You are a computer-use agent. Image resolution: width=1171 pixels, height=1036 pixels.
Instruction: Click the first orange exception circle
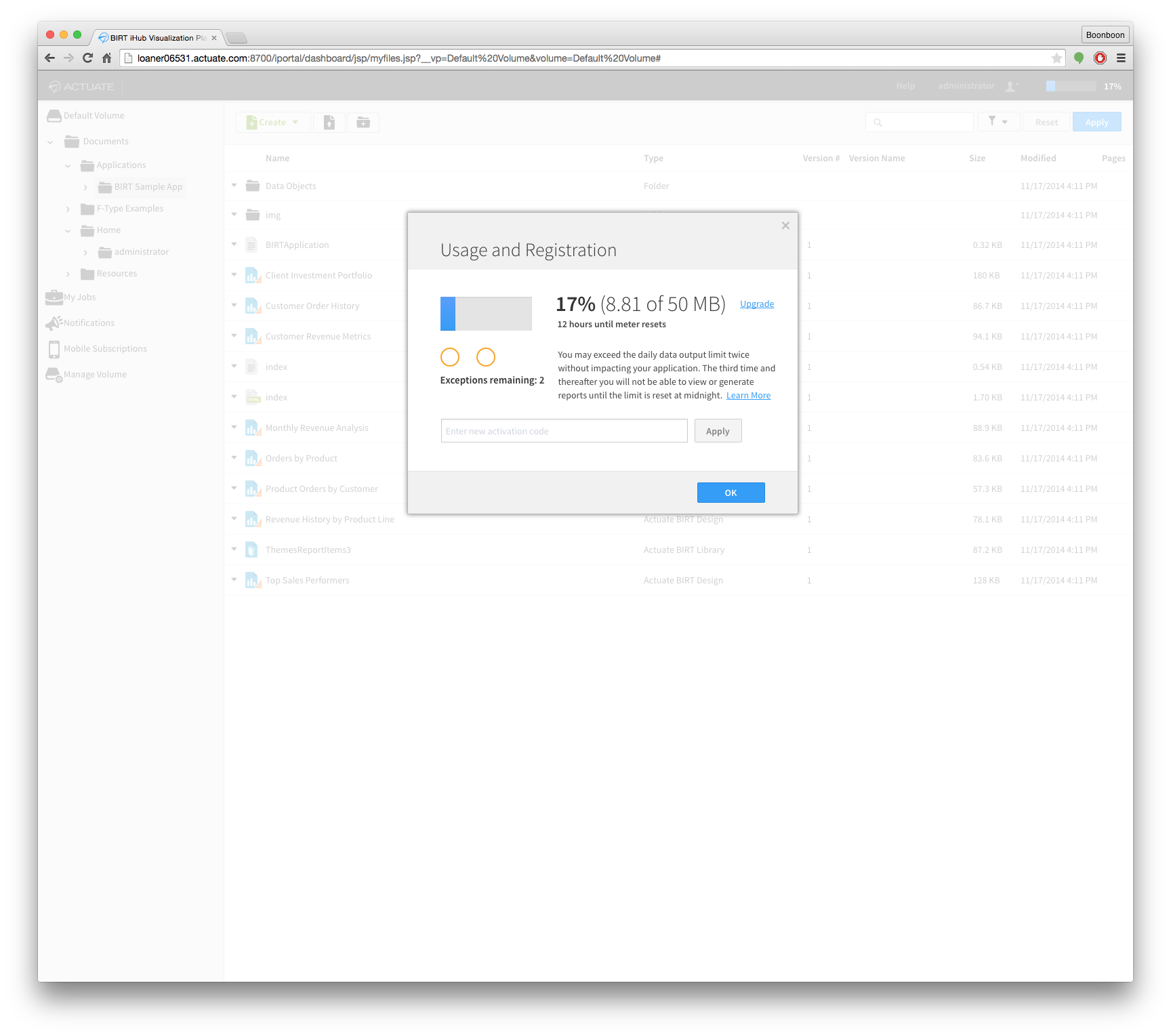click(x=449, y=357)
